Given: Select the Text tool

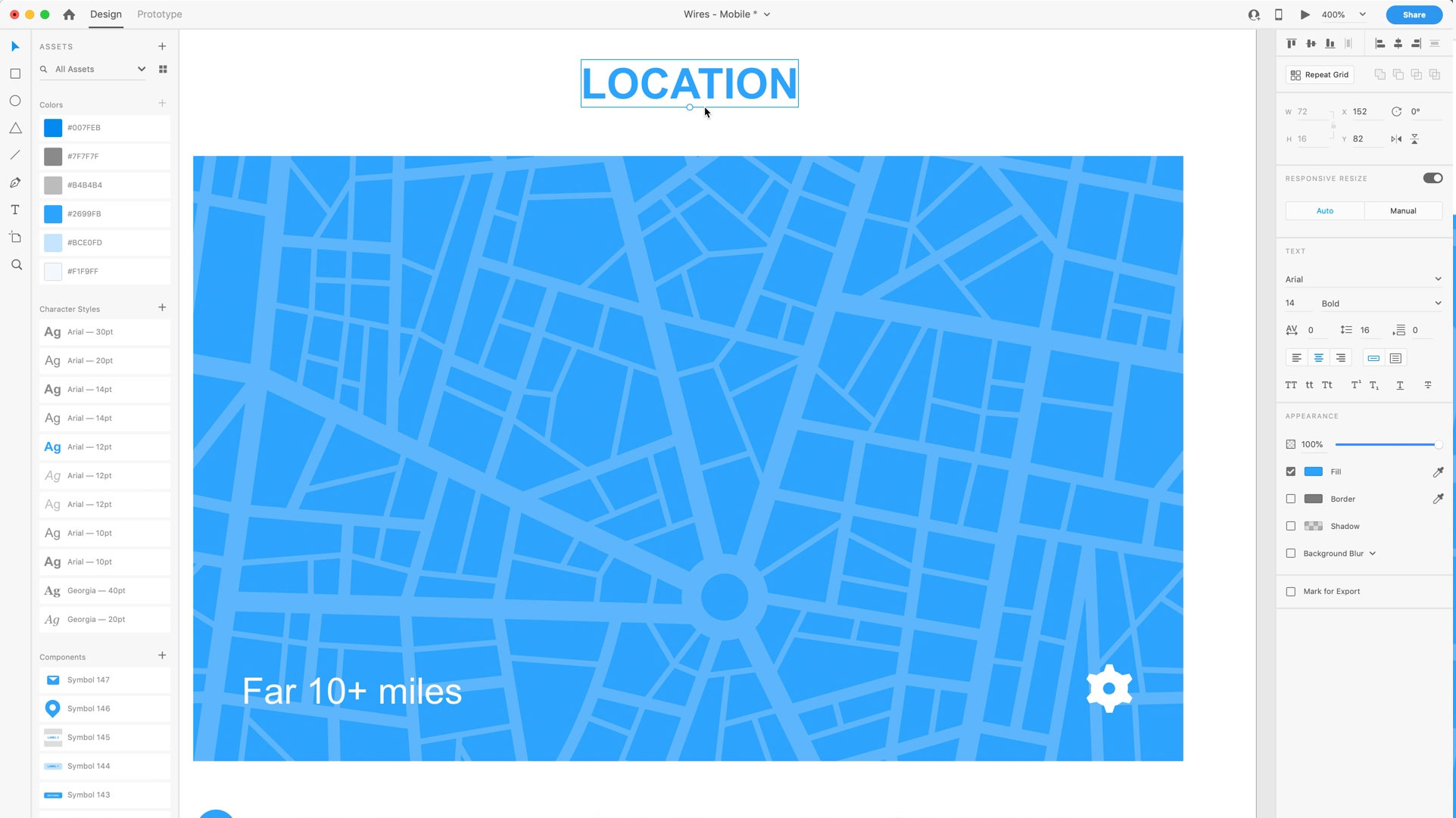Looking at the screenshot, I should [15, 210].
